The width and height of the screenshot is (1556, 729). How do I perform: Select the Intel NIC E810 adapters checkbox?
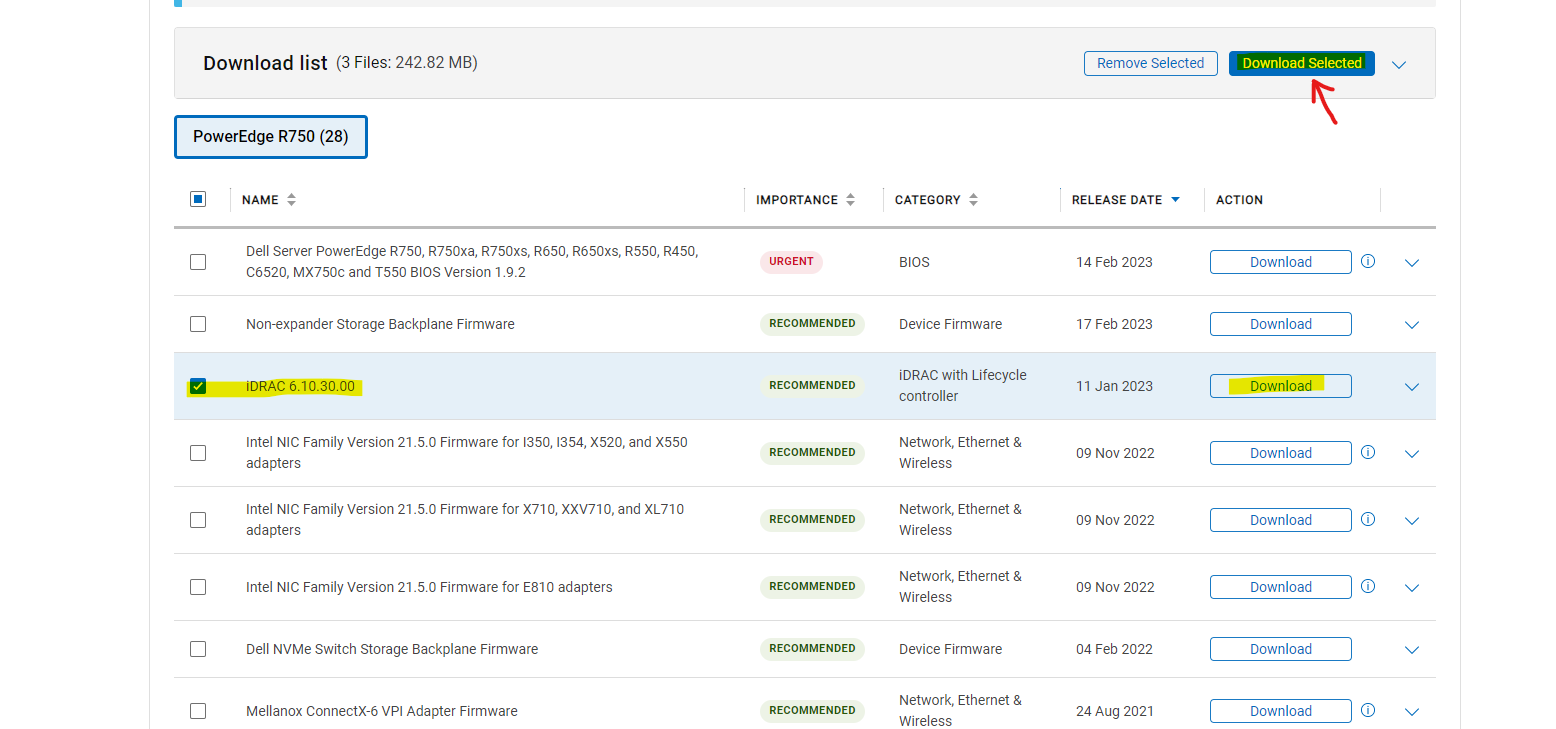(x=198, y=587)
